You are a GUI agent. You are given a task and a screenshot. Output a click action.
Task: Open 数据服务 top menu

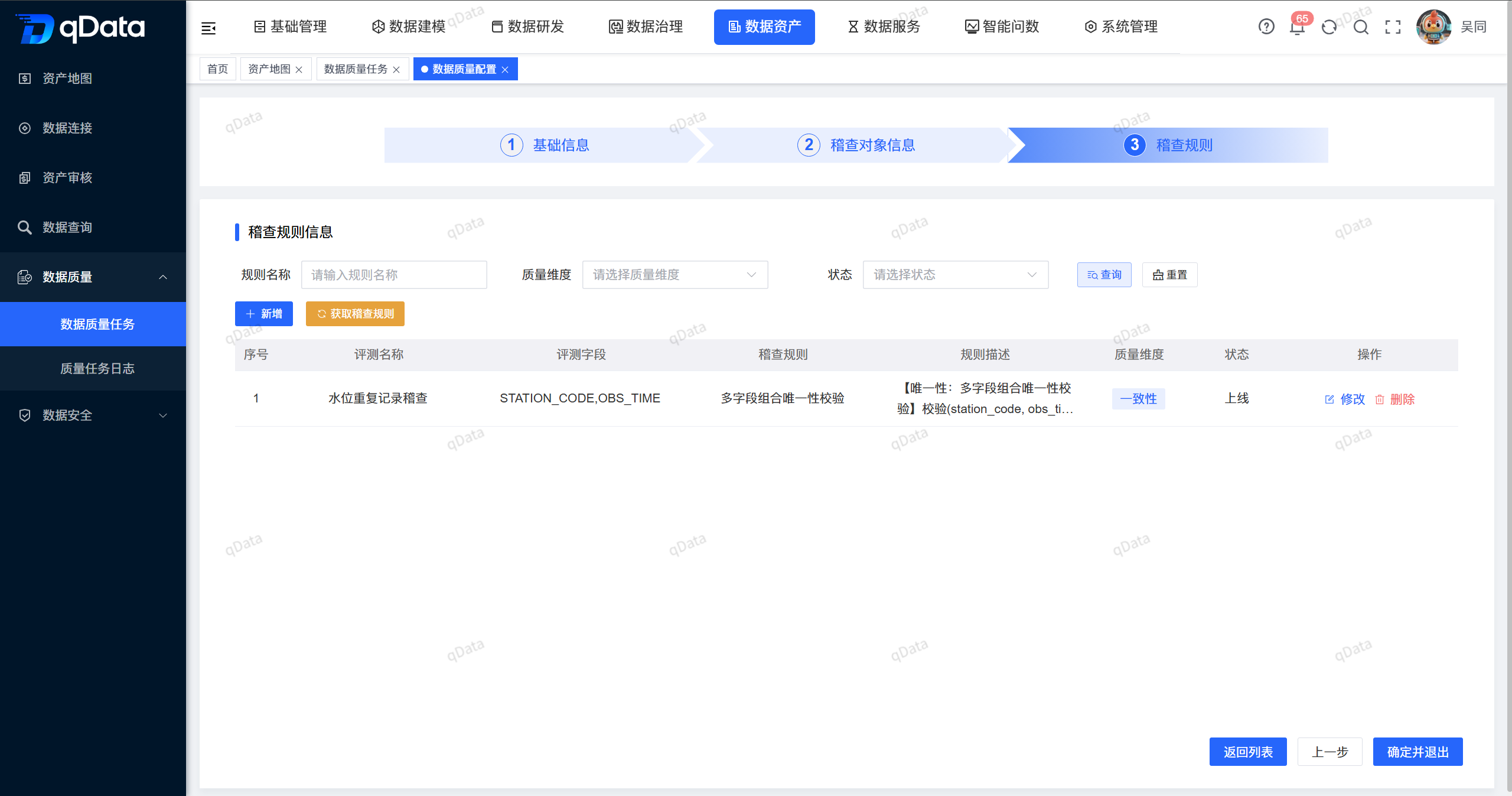[884, 27]
